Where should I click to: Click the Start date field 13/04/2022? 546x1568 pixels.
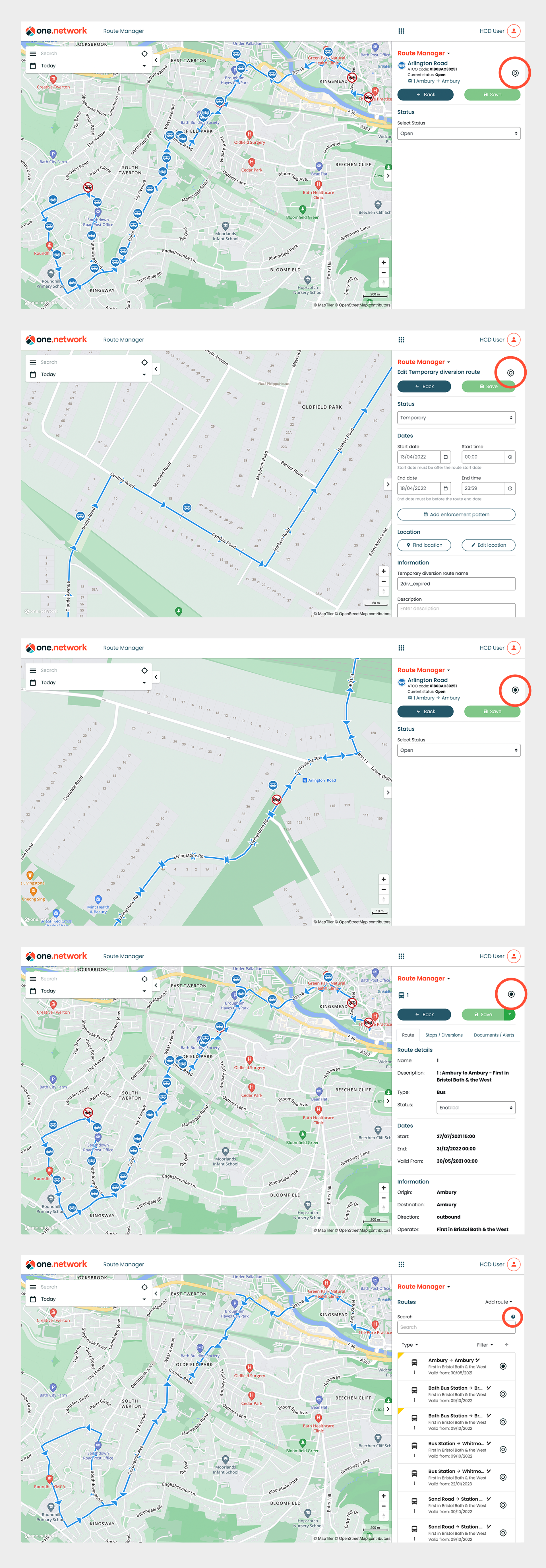pos(419,457)
